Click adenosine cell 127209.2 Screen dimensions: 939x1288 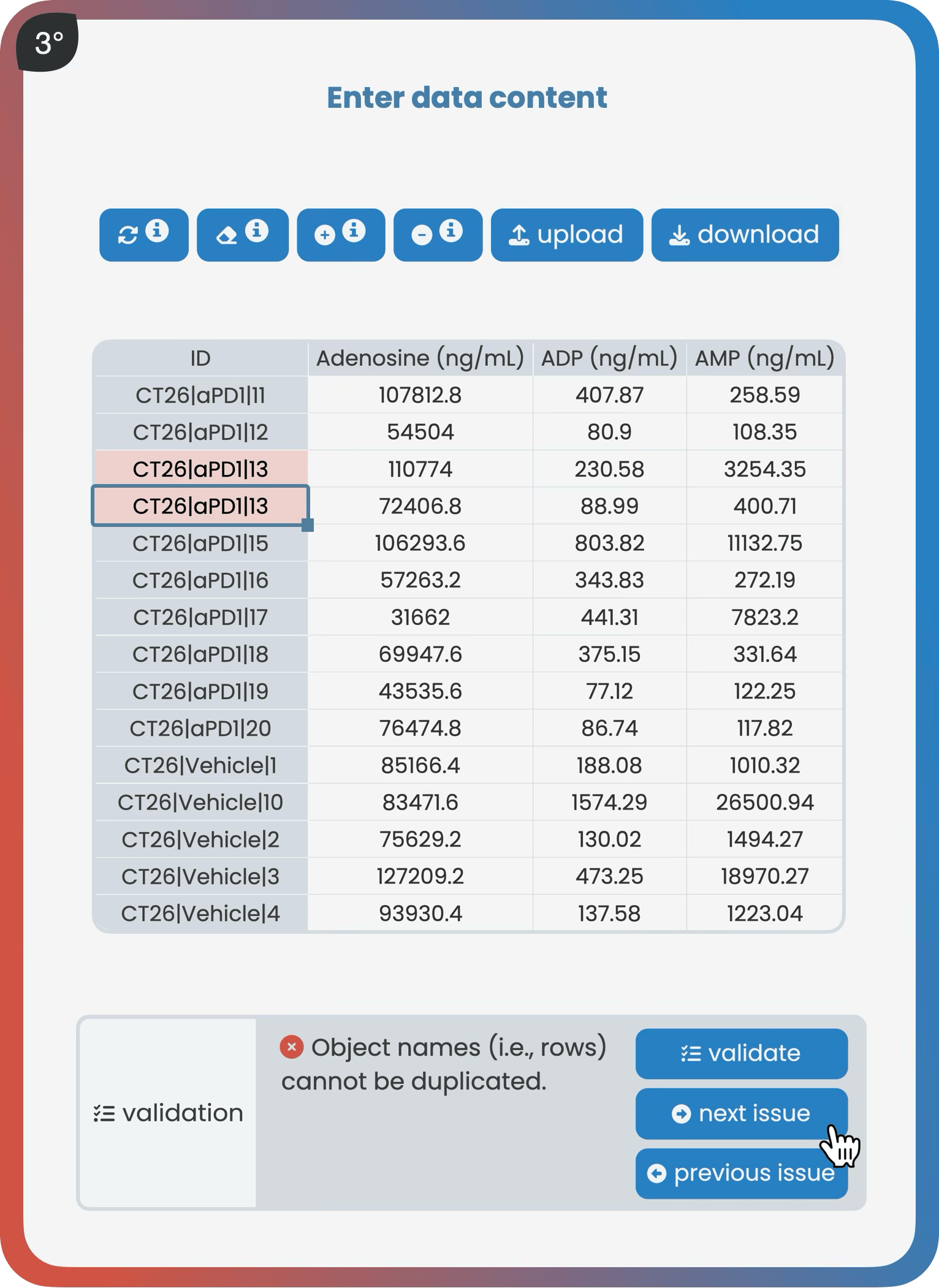coord(420,876)
